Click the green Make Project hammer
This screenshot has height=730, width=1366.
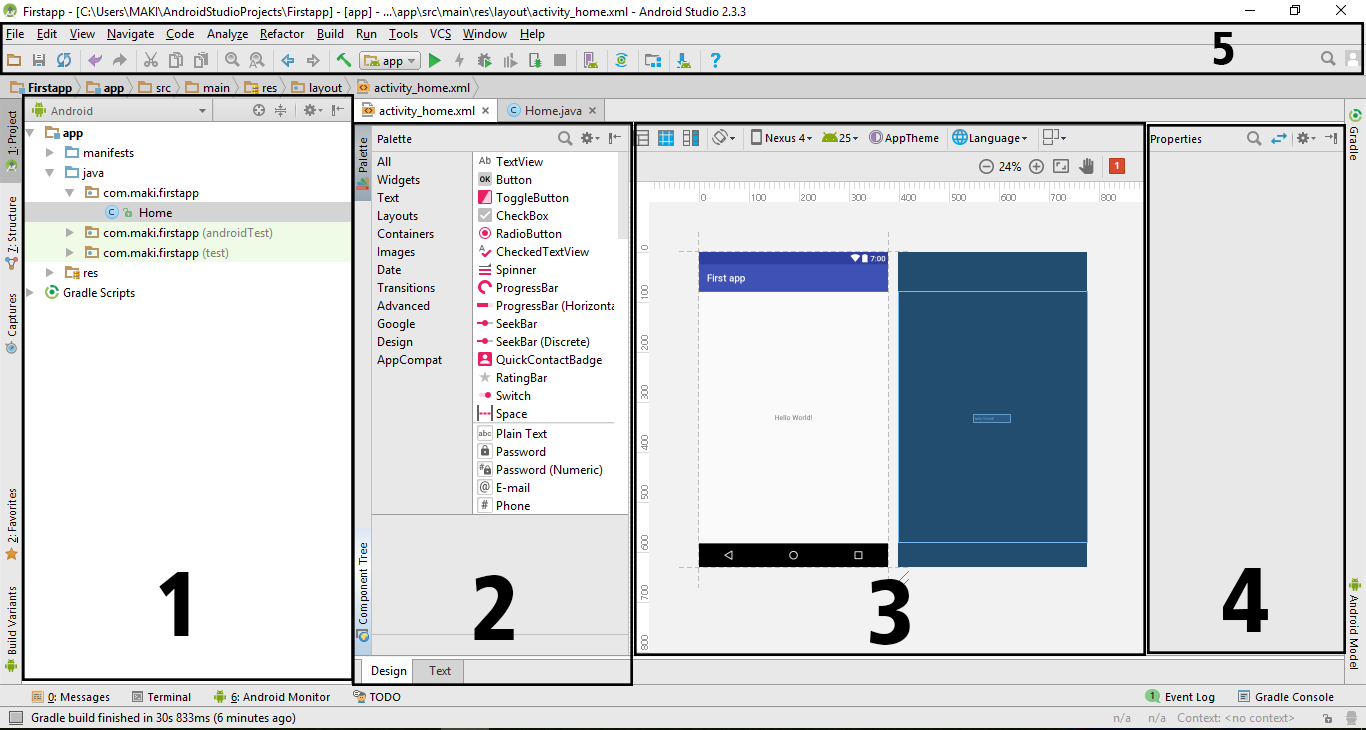pyautogui.click(x=344, y=60)
